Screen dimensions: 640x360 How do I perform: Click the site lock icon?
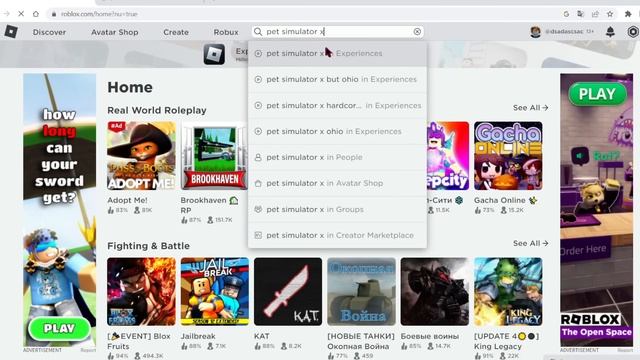(53, 14)
